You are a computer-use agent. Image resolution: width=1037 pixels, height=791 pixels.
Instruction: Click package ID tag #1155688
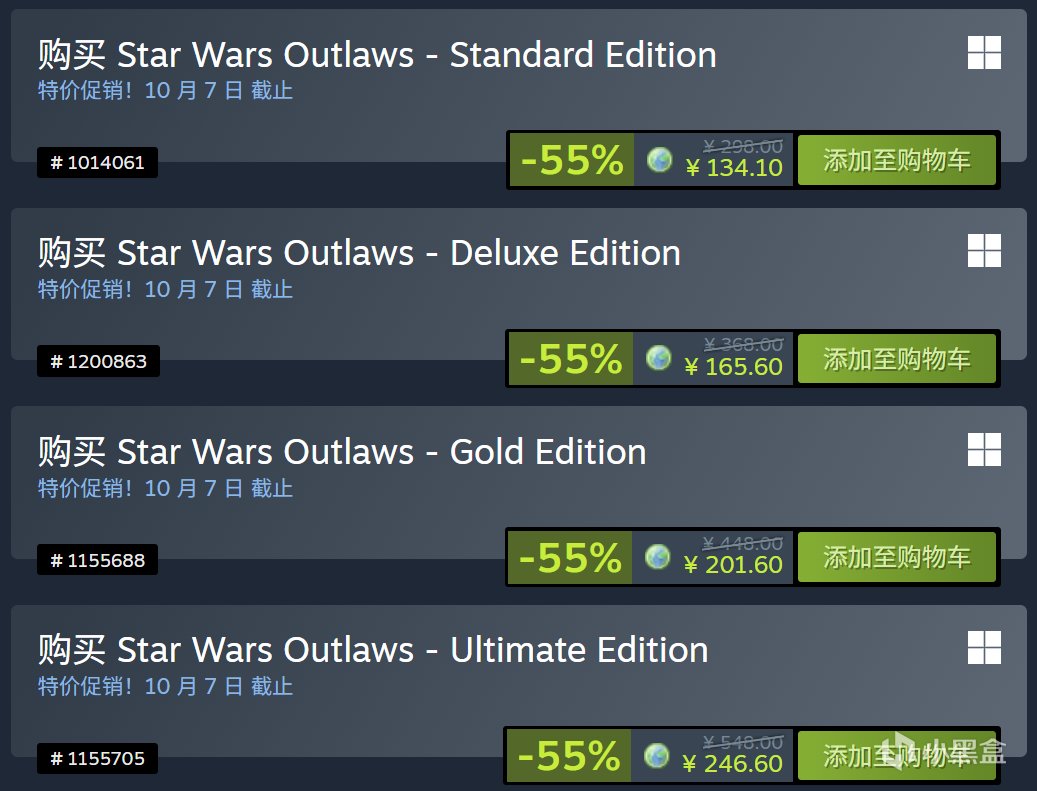click(x=98, y=560)
